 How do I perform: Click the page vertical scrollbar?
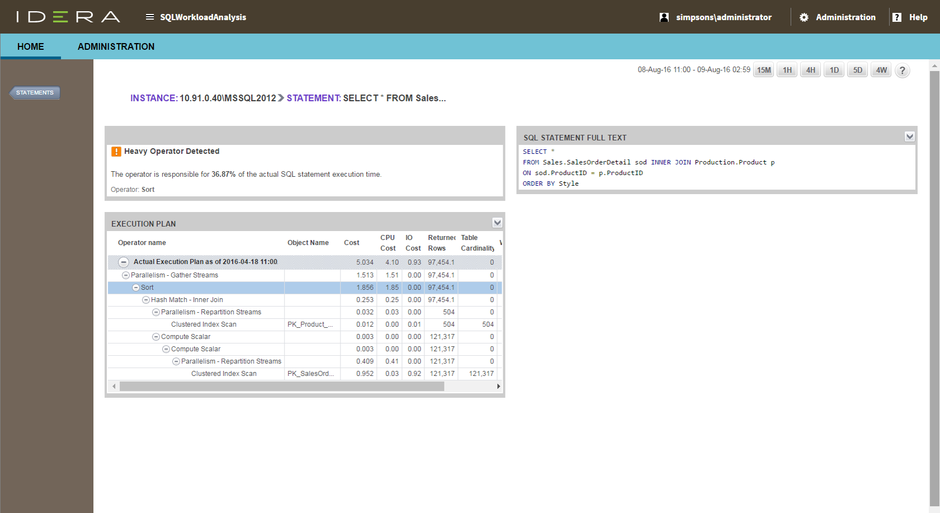935,288
